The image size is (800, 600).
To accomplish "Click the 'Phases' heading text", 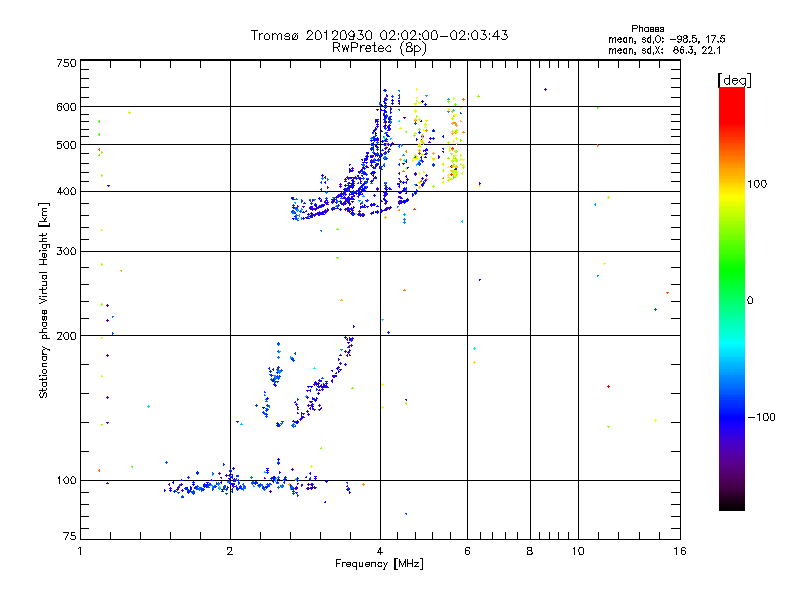I will 647,29.
